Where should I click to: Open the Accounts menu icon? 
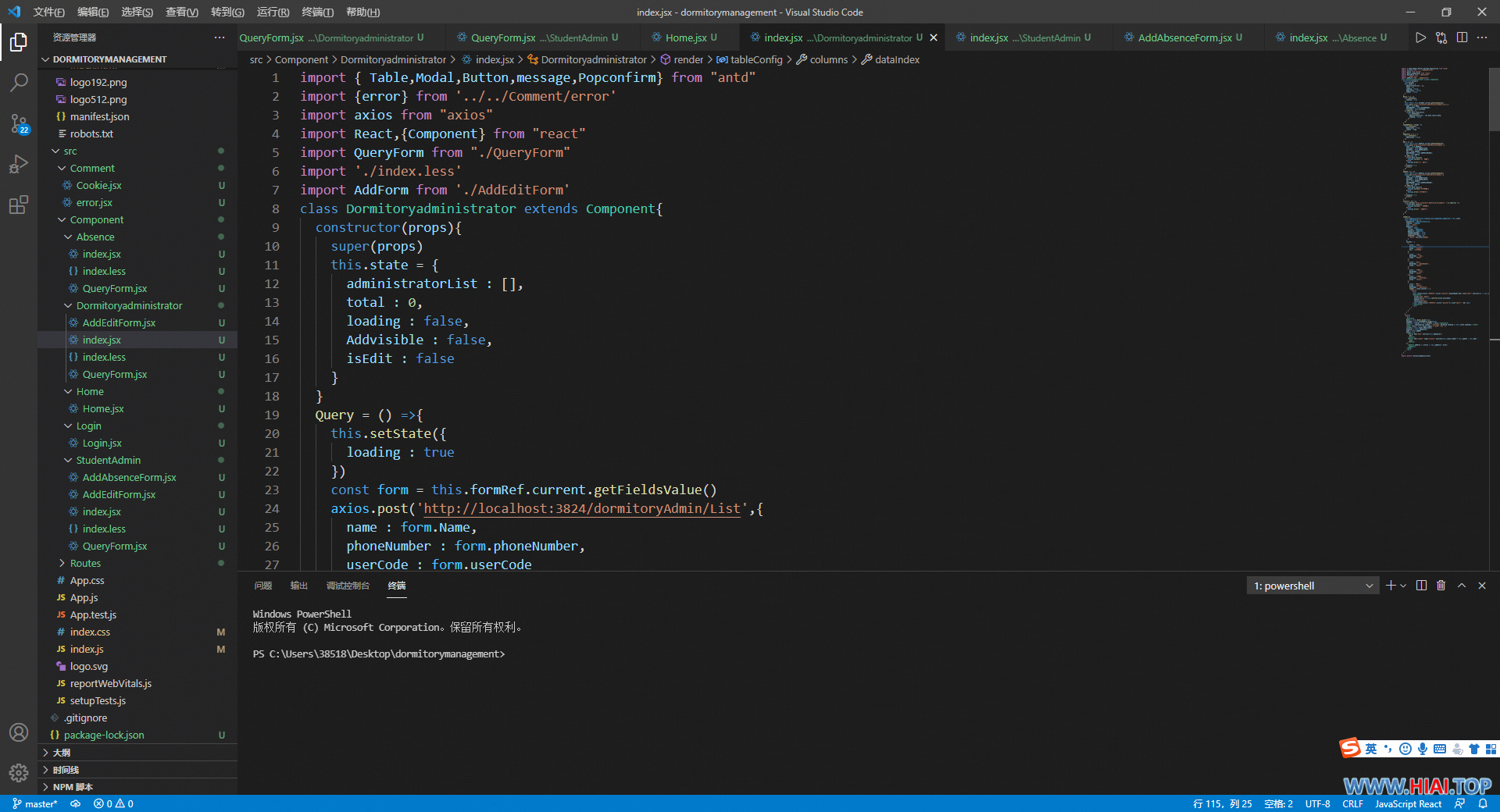point(19,732)
